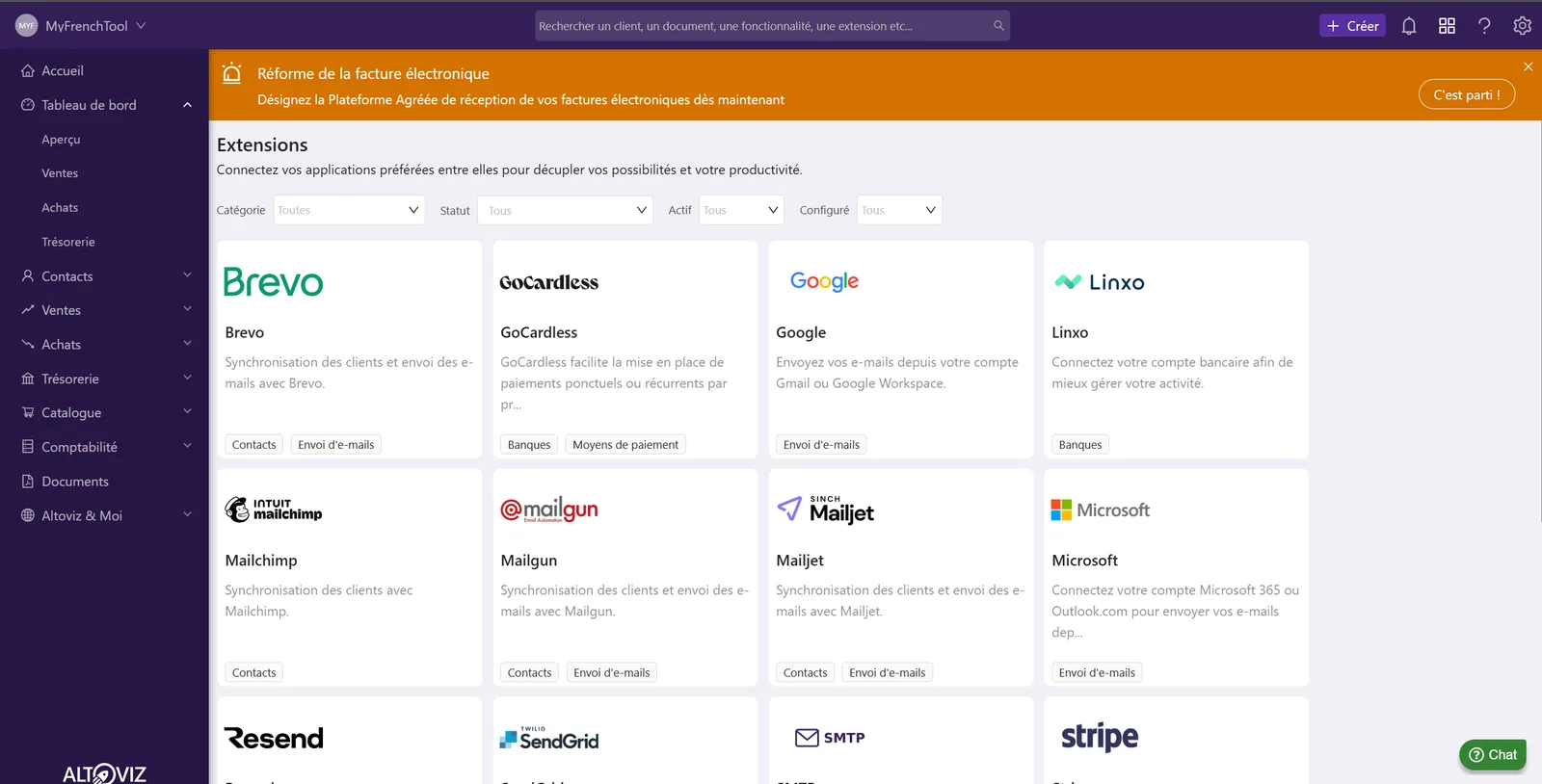Click the Altoviz logo at sidebar bottom

(x=104, y=772)
